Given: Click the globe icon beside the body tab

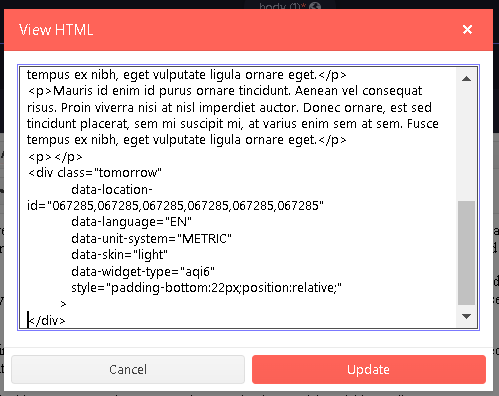Looking at the screenshot, I should coord(315,6).
